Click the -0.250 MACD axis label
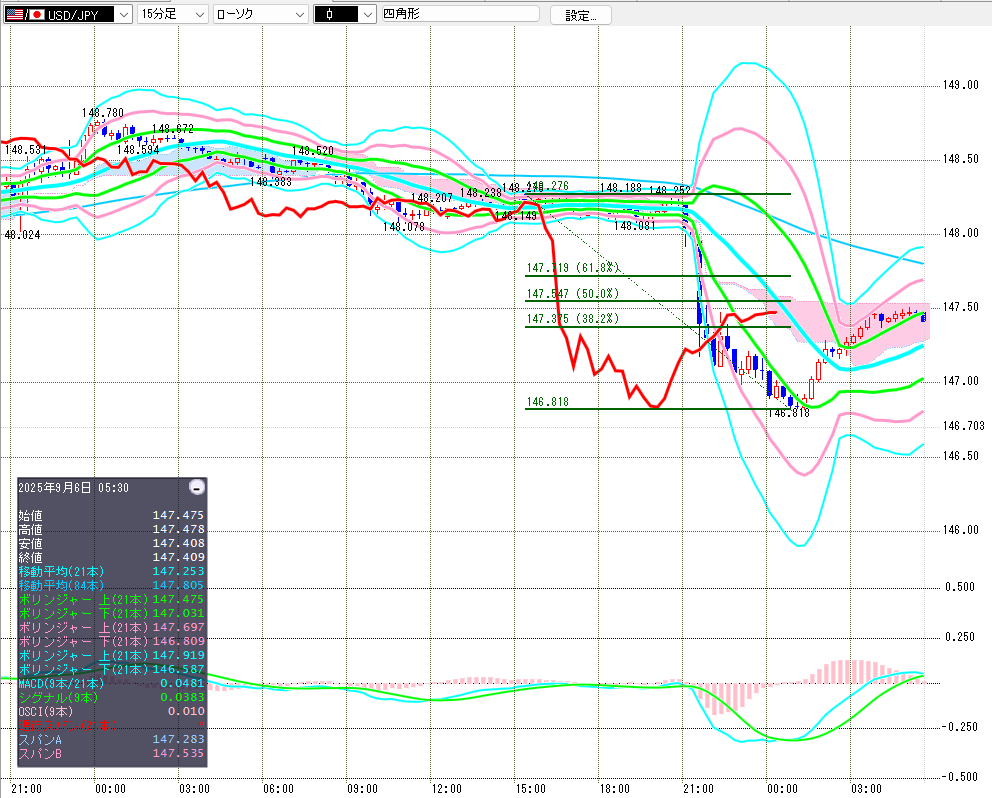Viewport: 992px width, 798px height. [960, 727]
